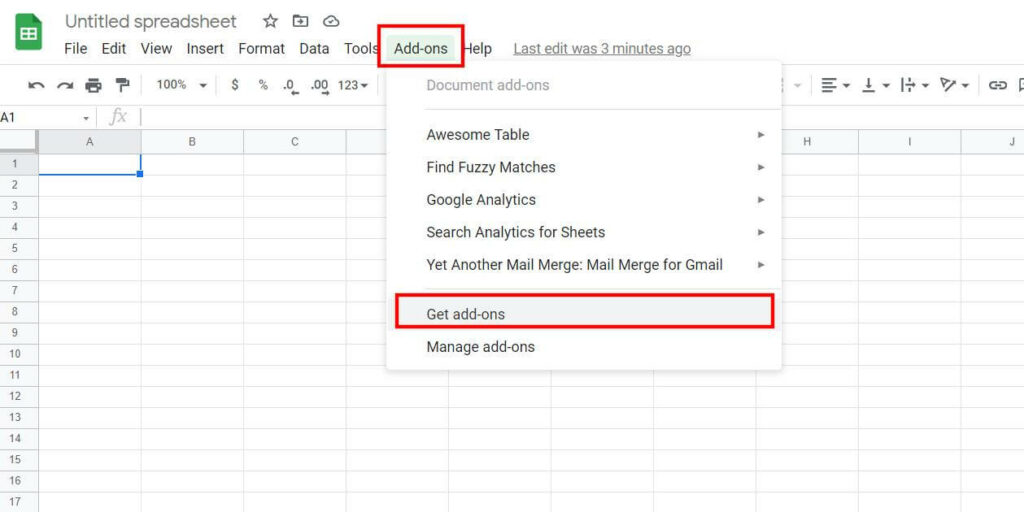Image resolution: width=1024 pixels, height=512 pixels.
Task: Increase decimal places
Action: click(x=320, y=86)
